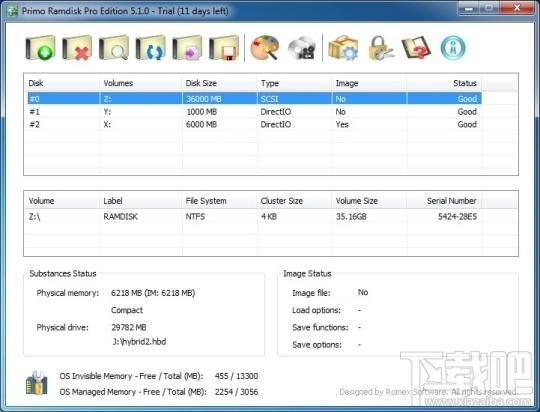Click the 6218 MB physical memory value

click(153, 293)
